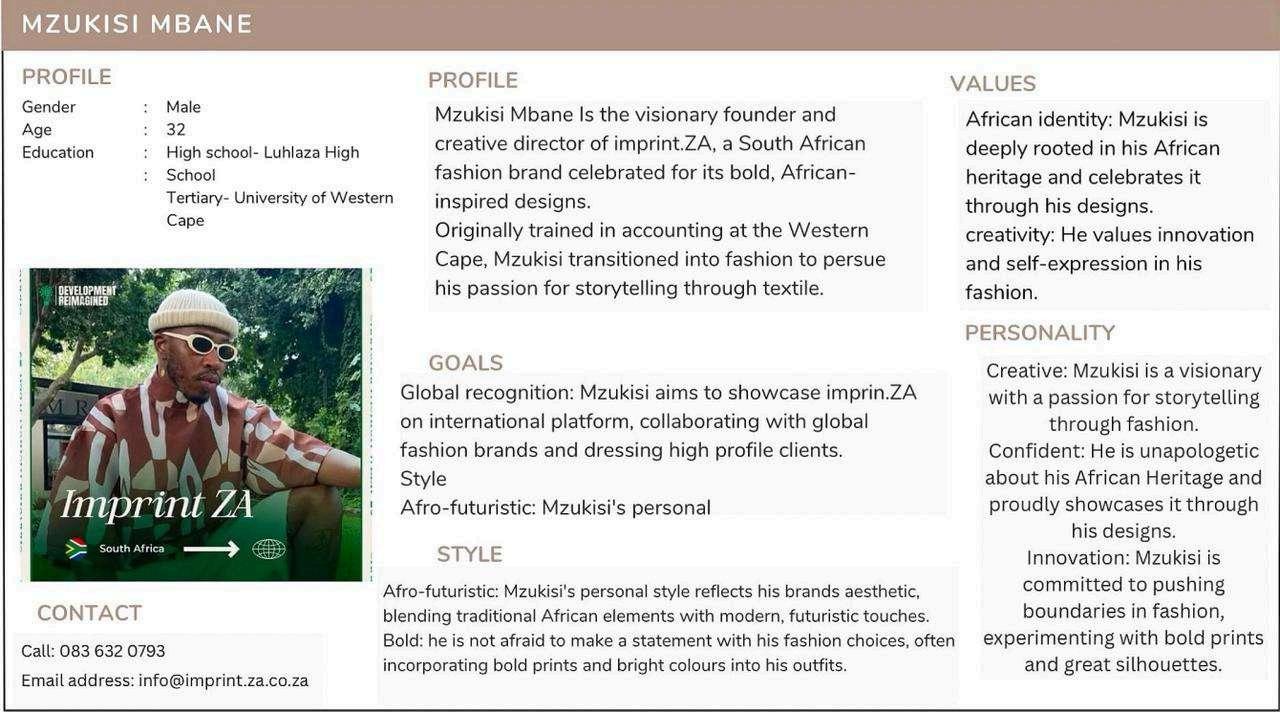Click the cream beanie hat in the photo
This screenshot has width=1280, height=712.
[192, 311]
